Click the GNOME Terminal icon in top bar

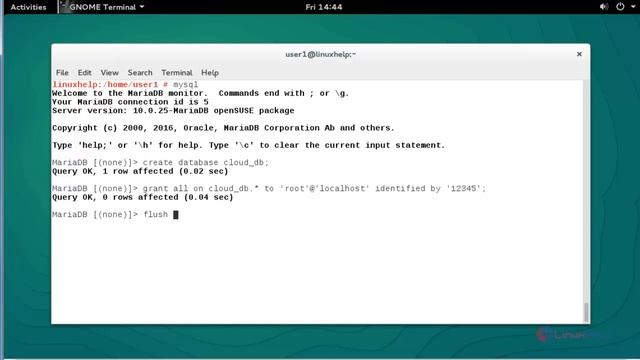(x=63, y=7)
